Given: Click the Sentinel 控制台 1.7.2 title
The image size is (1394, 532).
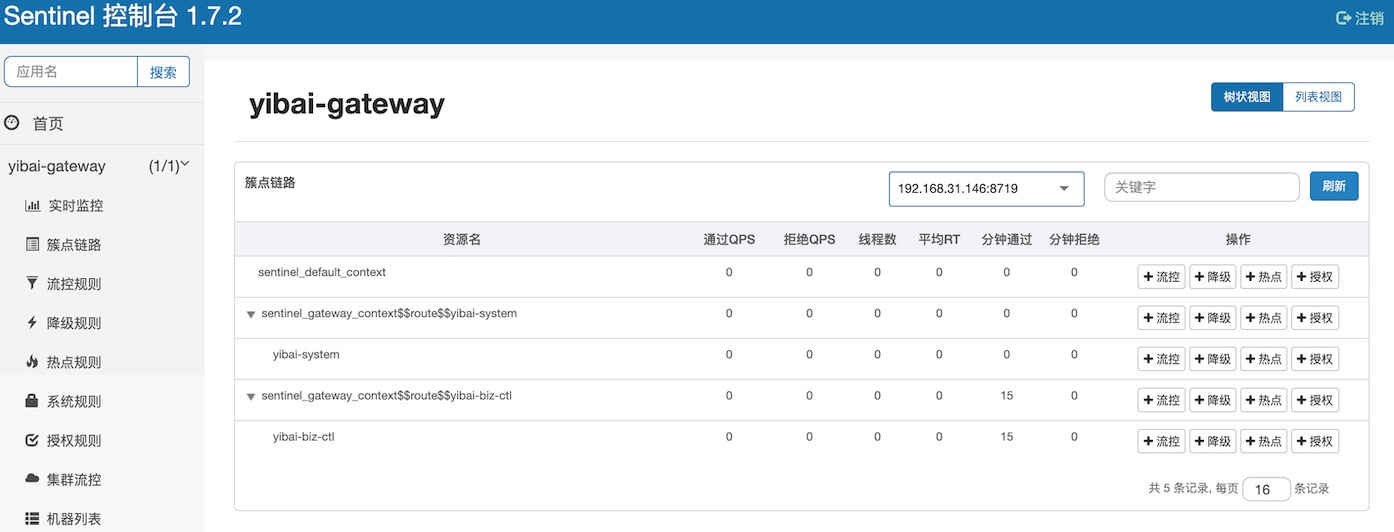Looking at the screenshot, I should [x=123, y=18].
